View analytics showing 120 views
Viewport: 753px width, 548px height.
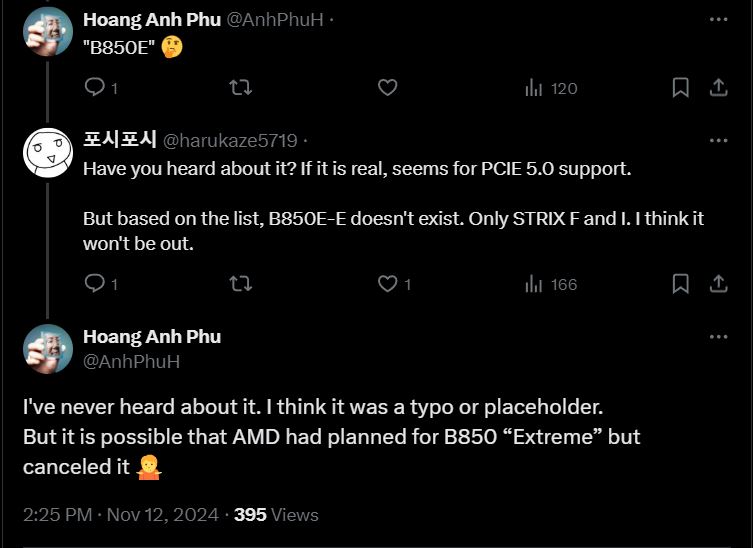coord(551,88)
